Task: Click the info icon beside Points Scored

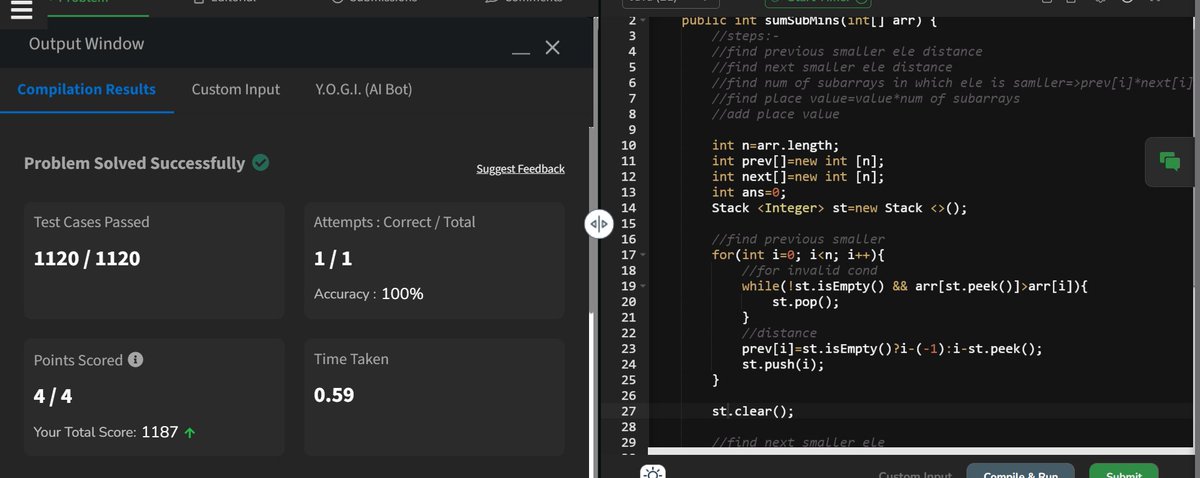Action: (x=136, y=359)
